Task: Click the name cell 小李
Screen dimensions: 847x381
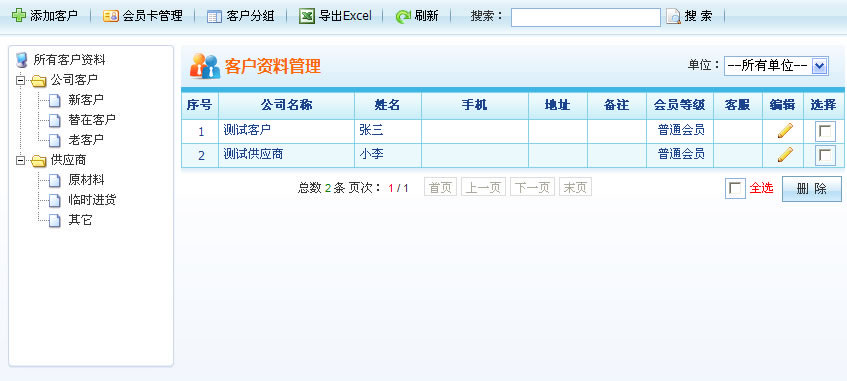Action: click(x=388, y=156)
